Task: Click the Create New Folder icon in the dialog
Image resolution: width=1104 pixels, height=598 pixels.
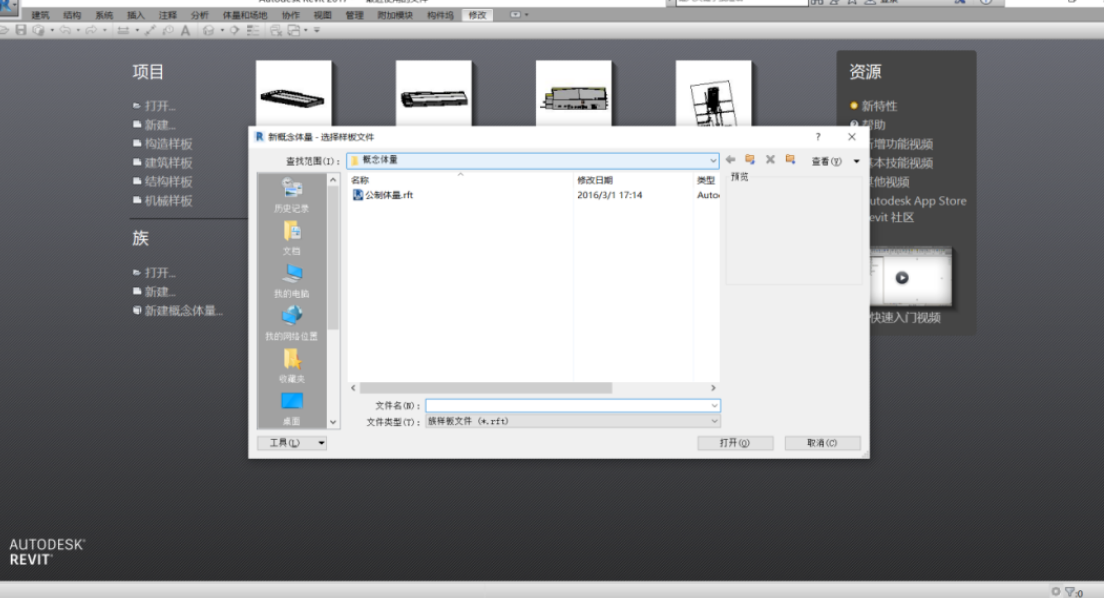Action: point(791,160)
